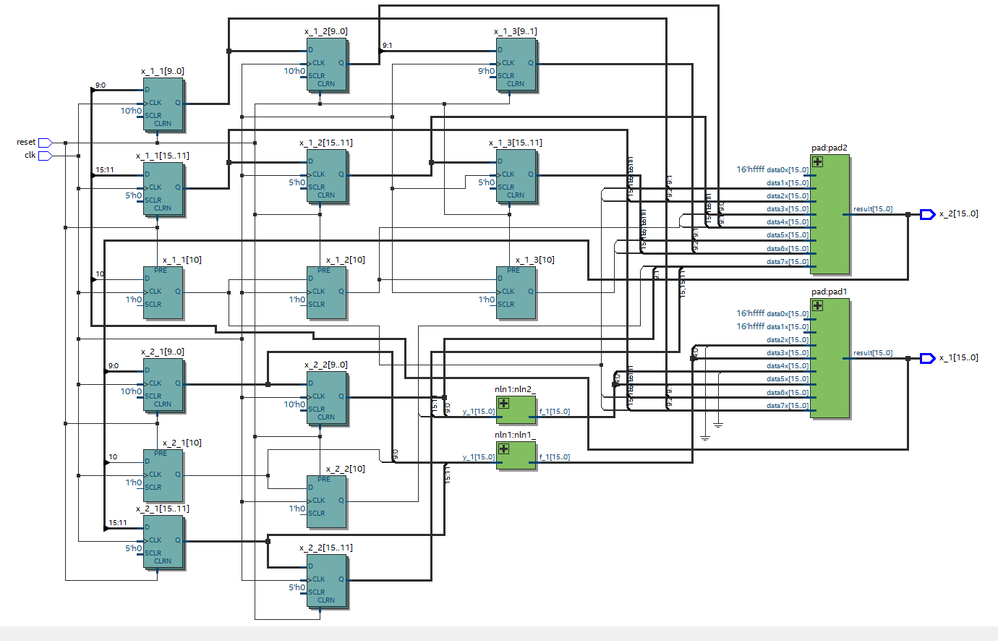Image resolution: width=998 pixels, height=641 pixels.
Task: Select the x_1_1[10] flip-flop block
Action: (163, 293)
